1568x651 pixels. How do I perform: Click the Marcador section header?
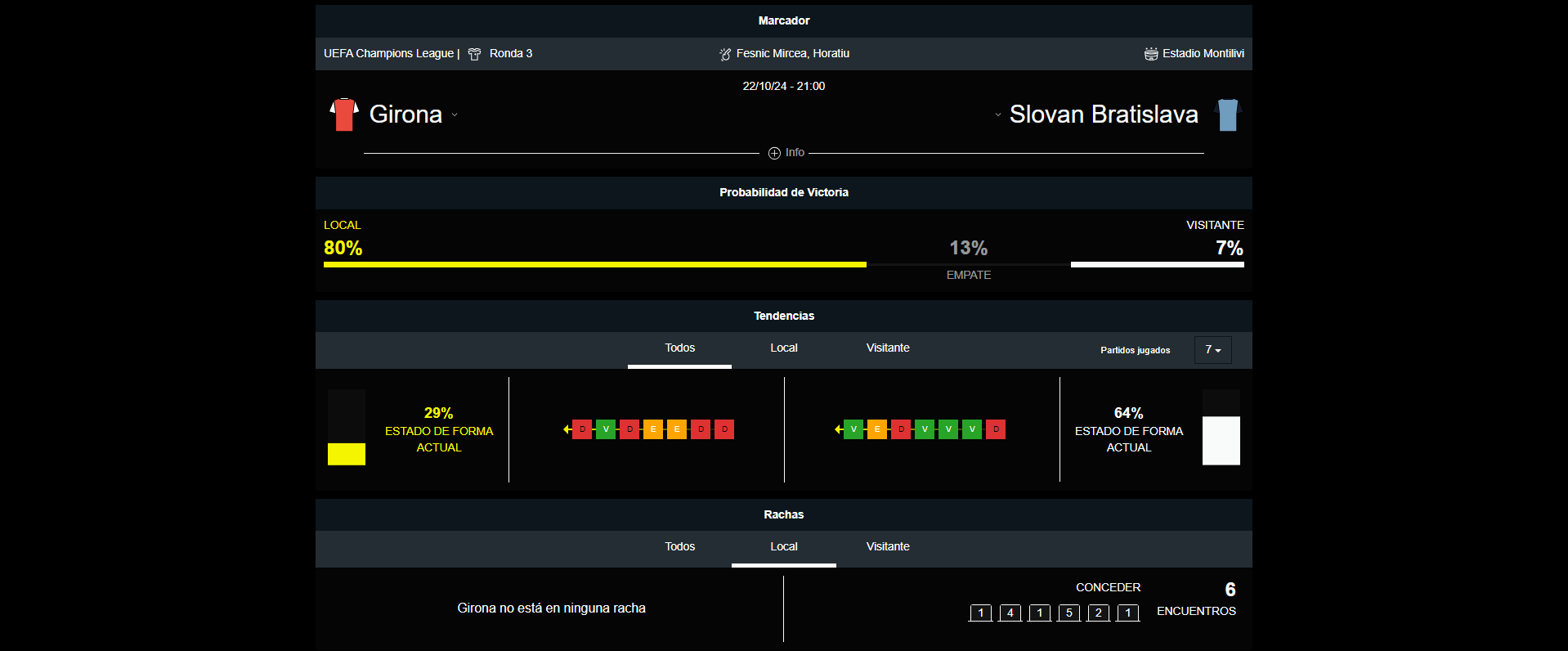click(784, 21)
